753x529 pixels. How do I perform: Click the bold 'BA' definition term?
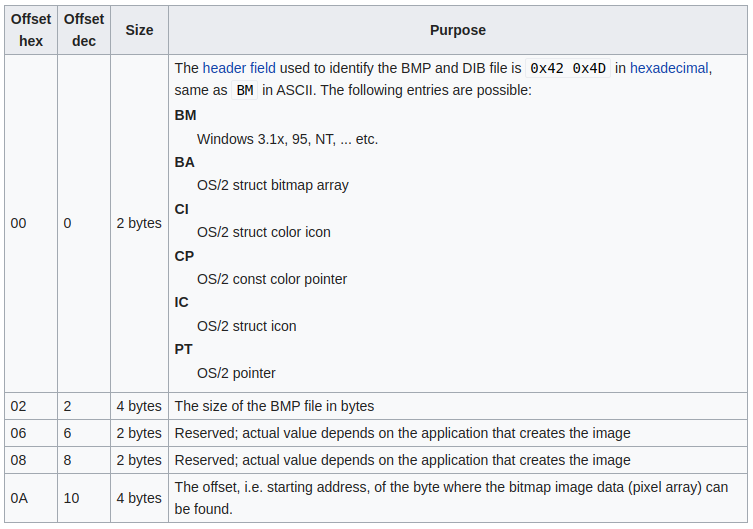(185, 162)
